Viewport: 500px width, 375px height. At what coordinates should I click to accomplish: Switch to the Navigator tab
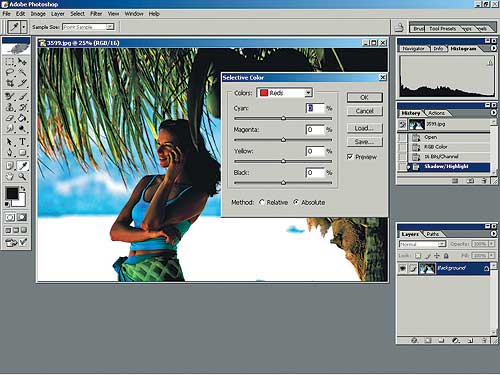pyautogui.click(x=413, y=49)
